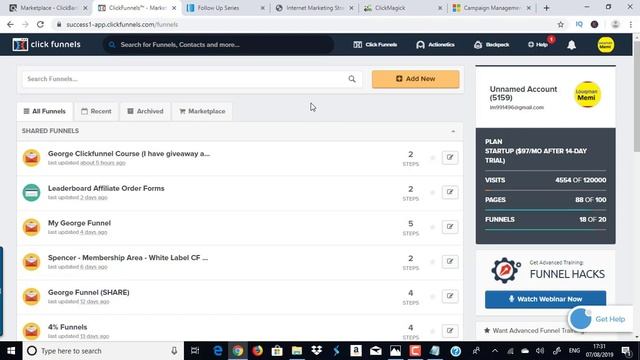The height and width of the screenshot is (360, 640).
Task: Select the All Funnels tab
Action: (x=44, y=111)
